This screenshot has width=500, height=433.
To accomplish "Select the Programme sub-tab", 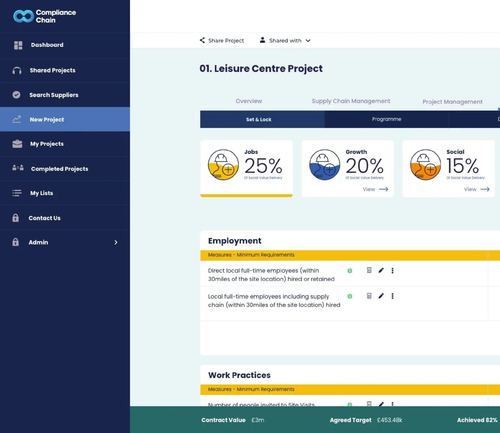I will coord(386,119).
